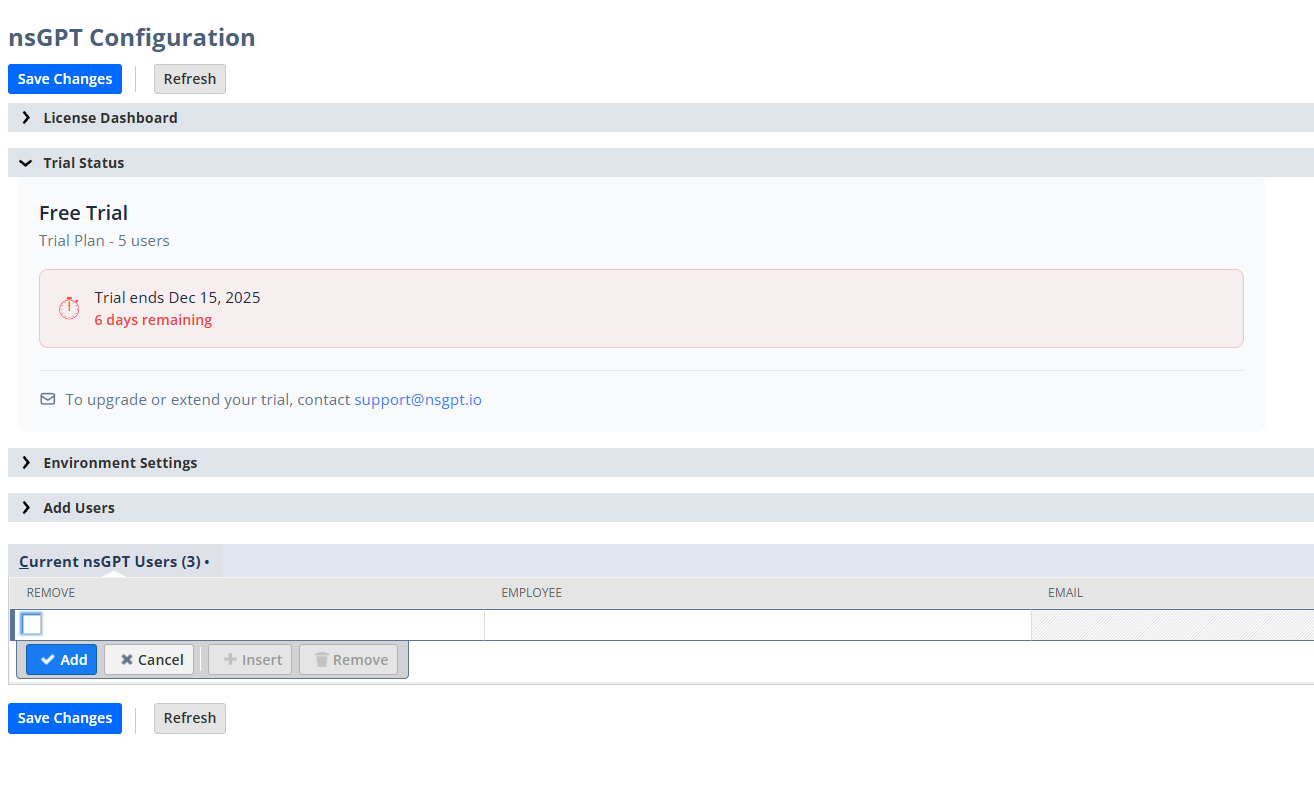Click the Add button with checkmark
Image resolution: width=1314 pixels, height=797 pixels.
[x=63, y=660]
